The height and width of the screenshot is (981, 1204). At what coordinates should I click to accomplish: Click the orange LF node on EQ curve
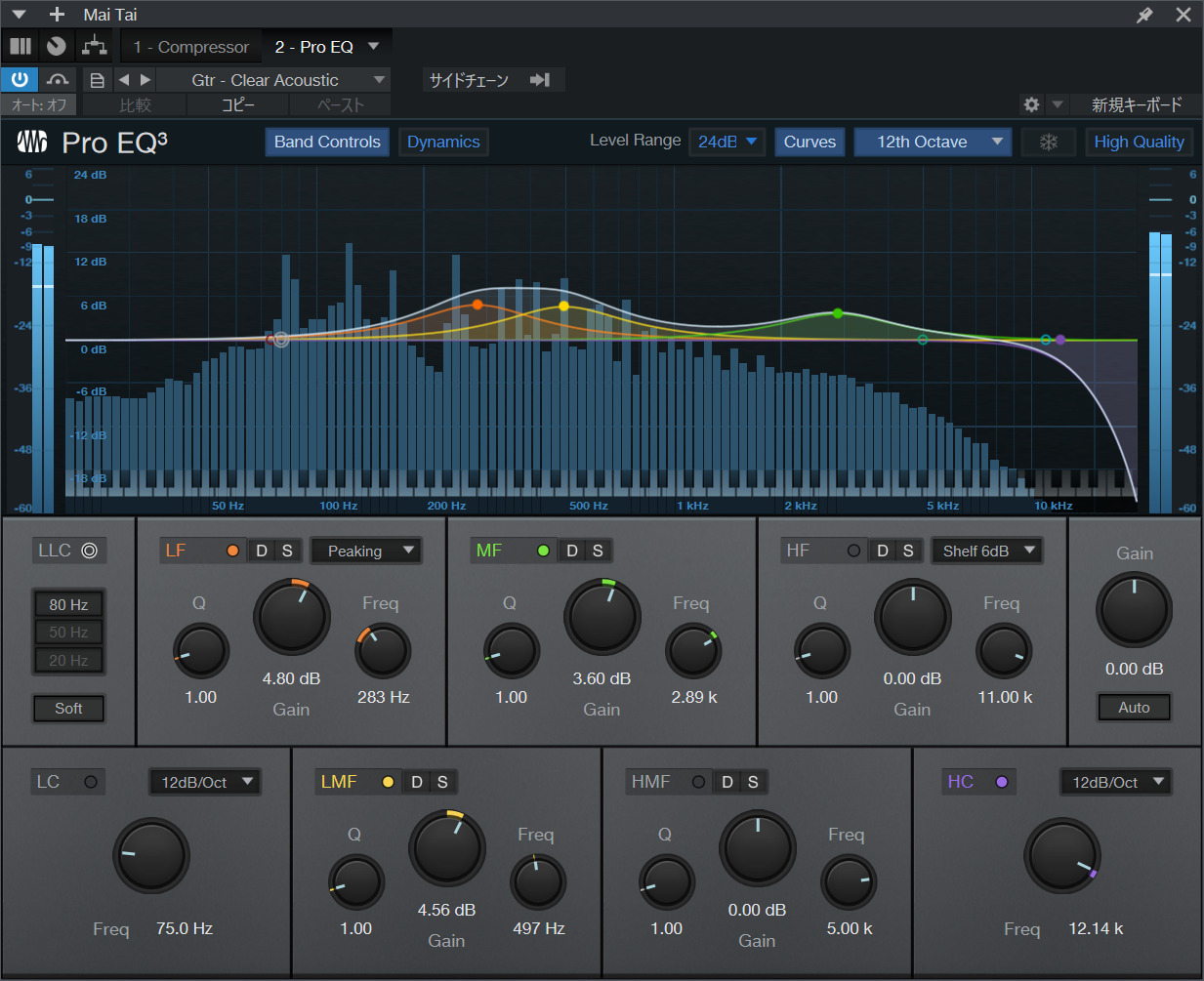477,305
